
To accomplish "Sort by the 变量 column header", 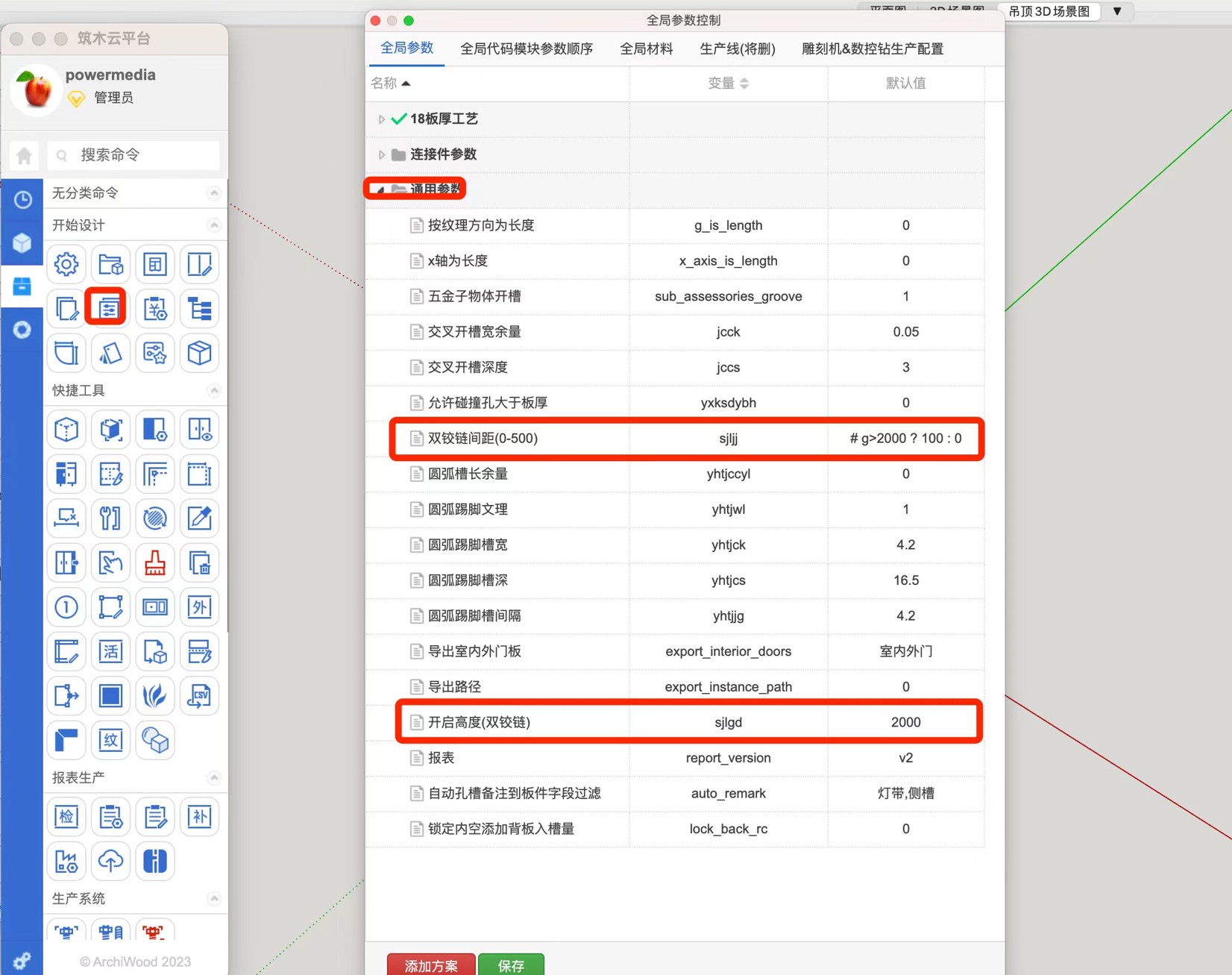I will coord(729,83).
